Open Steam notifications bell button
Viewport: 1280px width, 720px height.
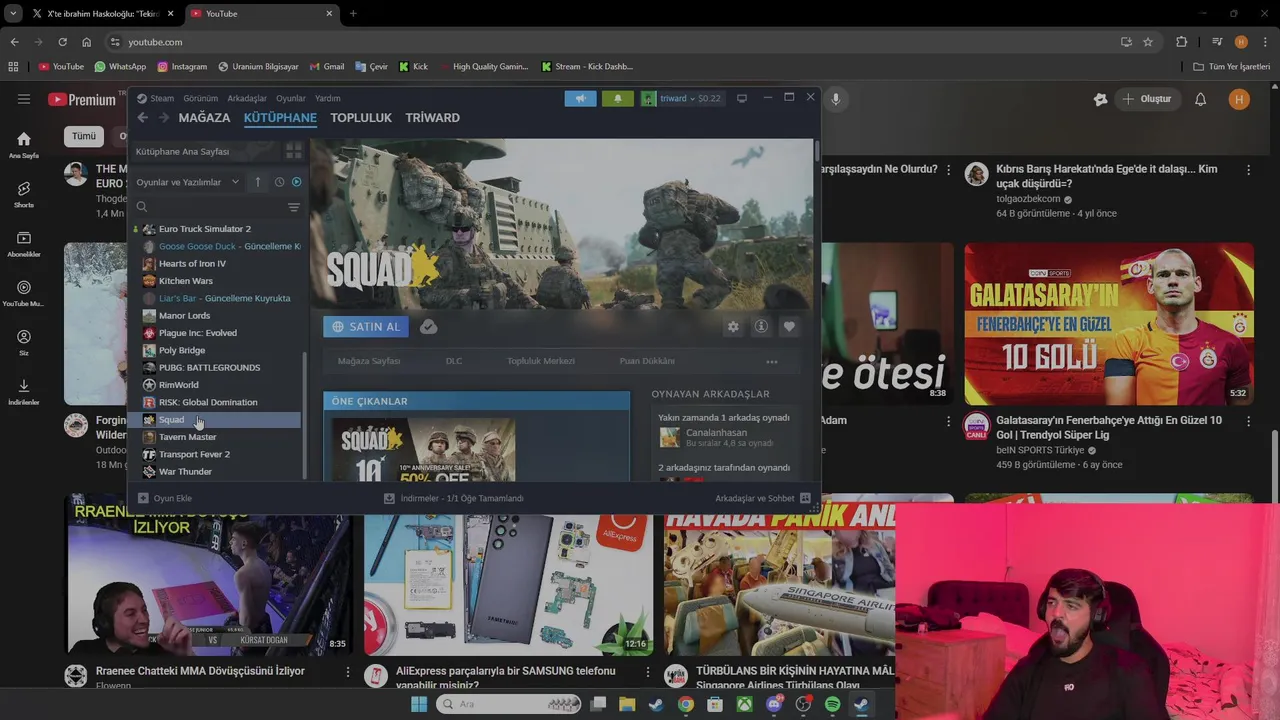[617, 98]
